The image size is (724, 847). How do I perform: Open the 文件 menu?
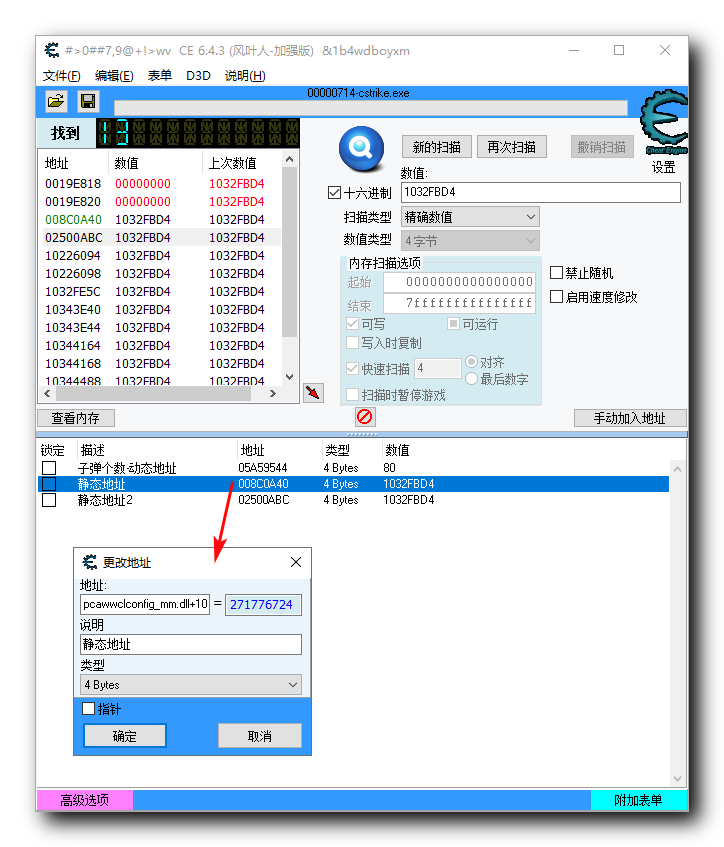click(x=62, y=76)
